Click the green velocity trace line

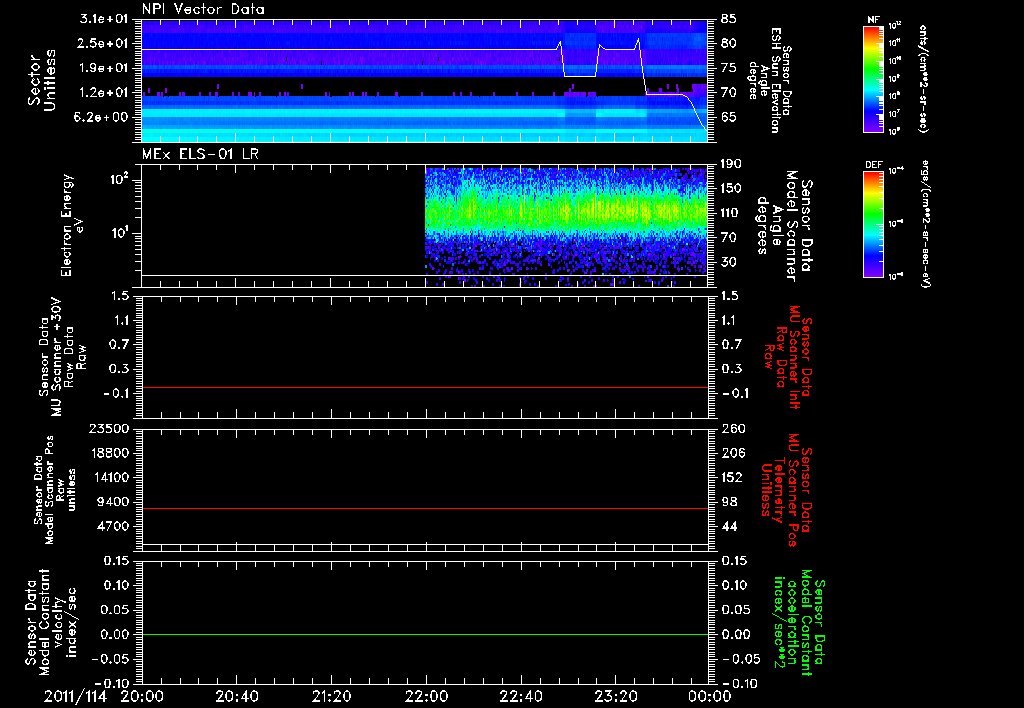pos(424,634)
